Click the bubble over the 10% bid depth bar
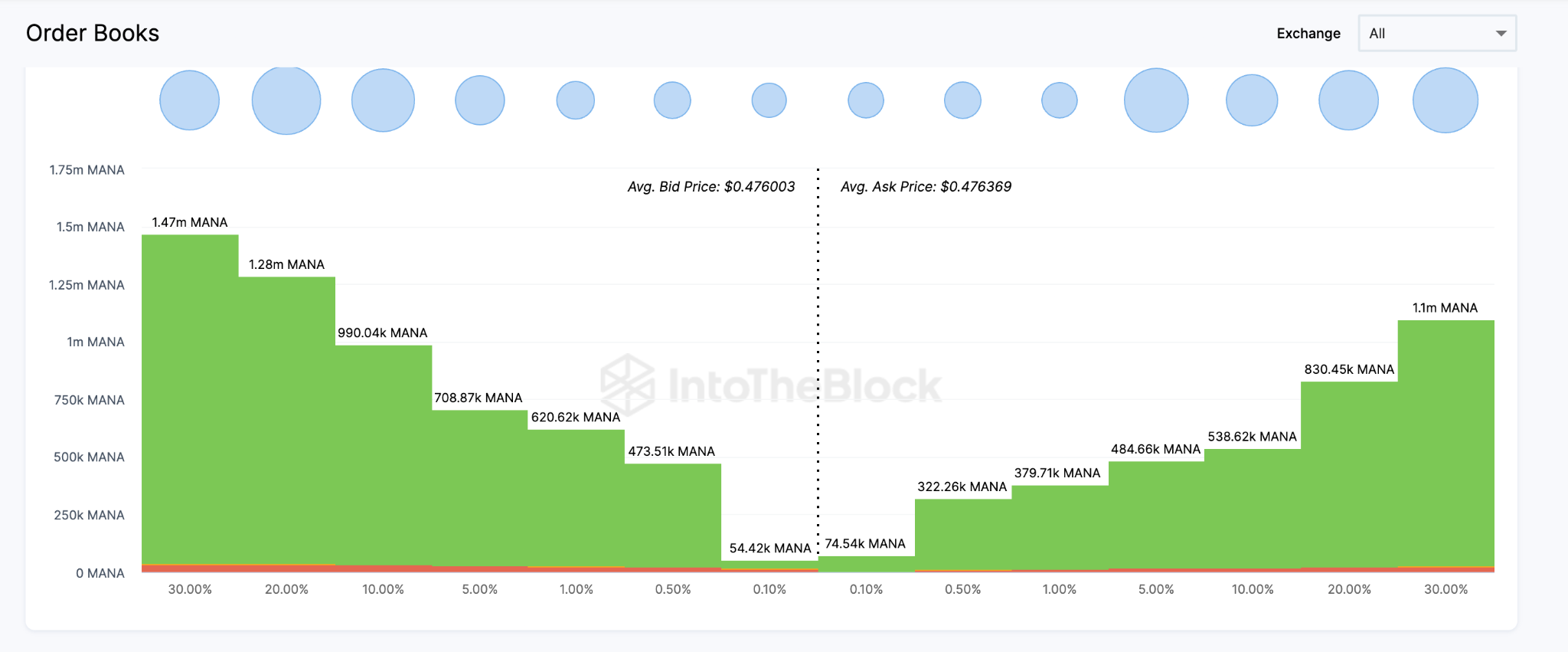The height and width of the screenshot is (652, 1568). [x=383, y=100]
